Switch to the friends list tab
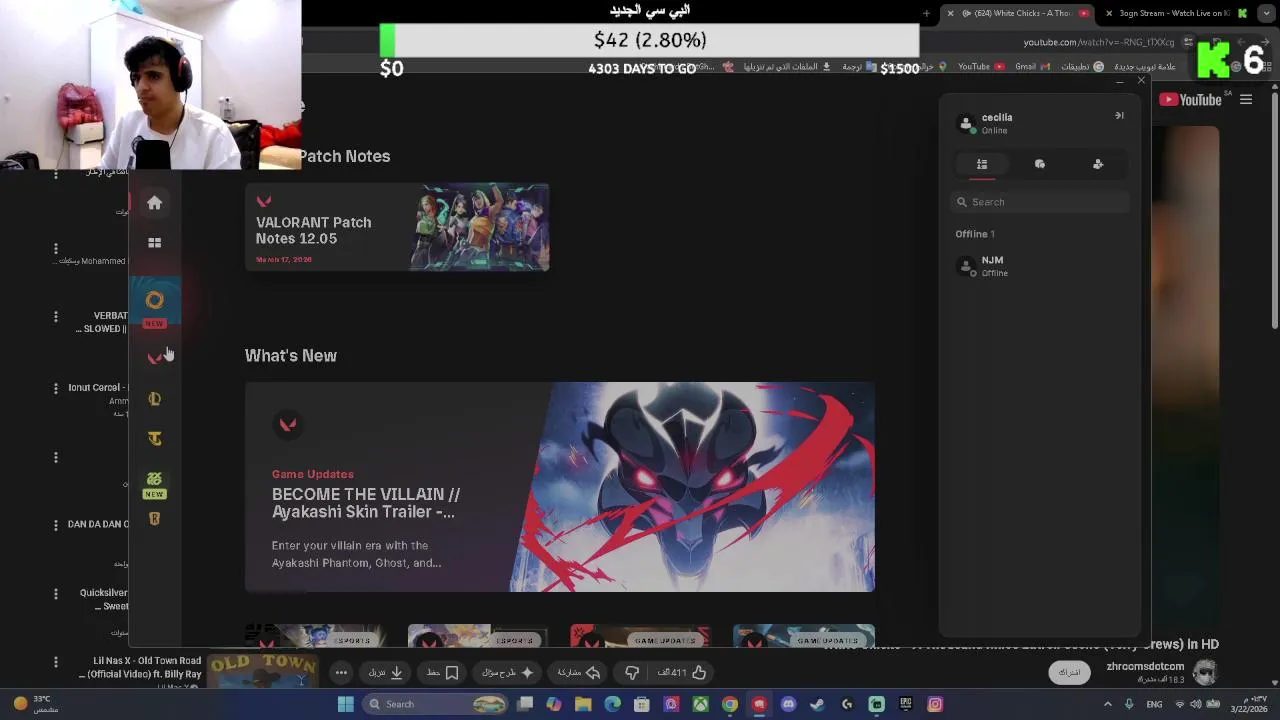1280x720 pixels. point(982,164)
